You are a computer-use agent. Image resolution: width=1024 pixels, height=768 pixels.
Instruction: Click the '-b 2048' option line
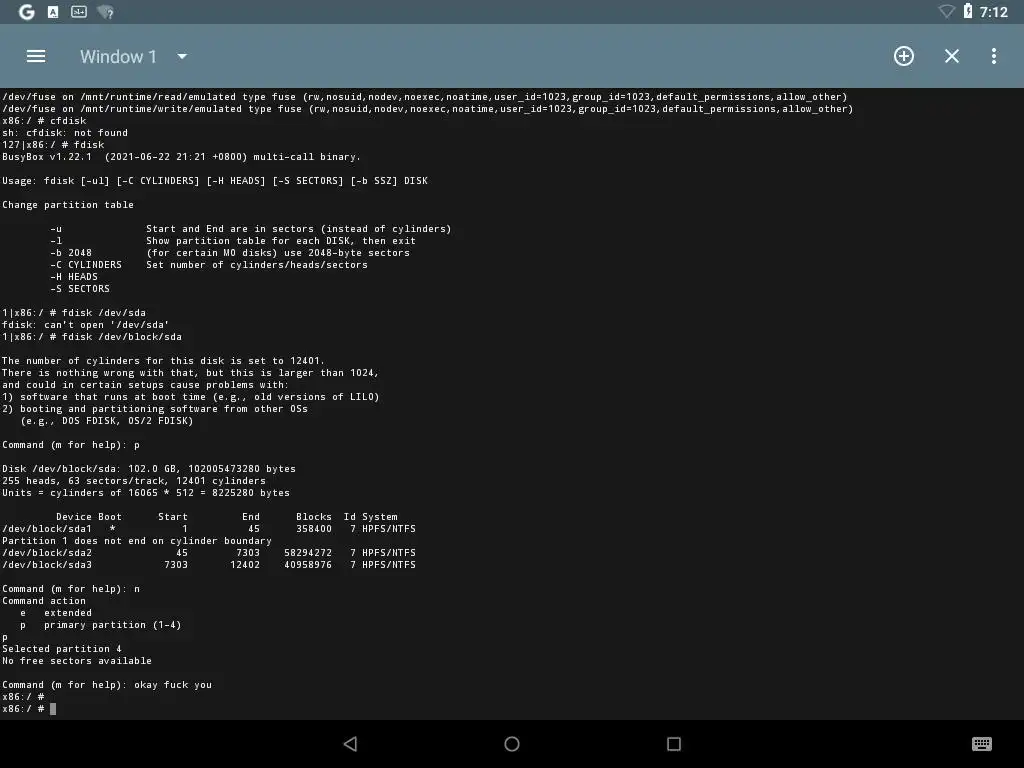point(230,253)
